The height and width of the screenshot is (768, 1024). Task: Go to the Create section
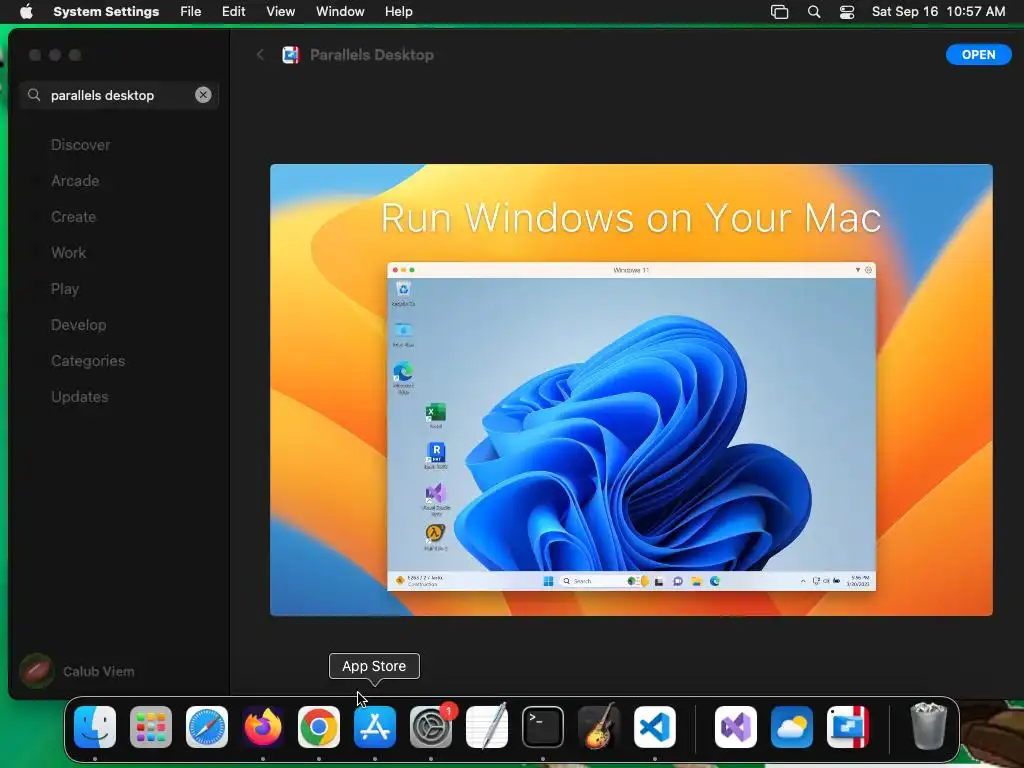tap(74, 217)
